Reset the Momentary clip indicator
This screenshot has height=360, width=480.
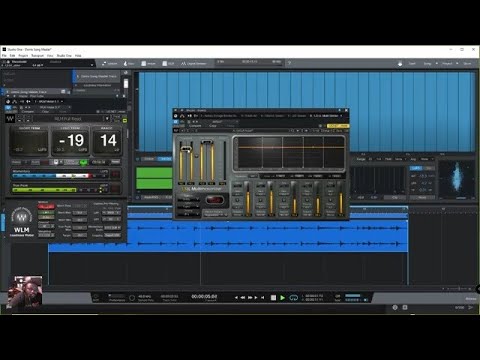click(116, 174)
